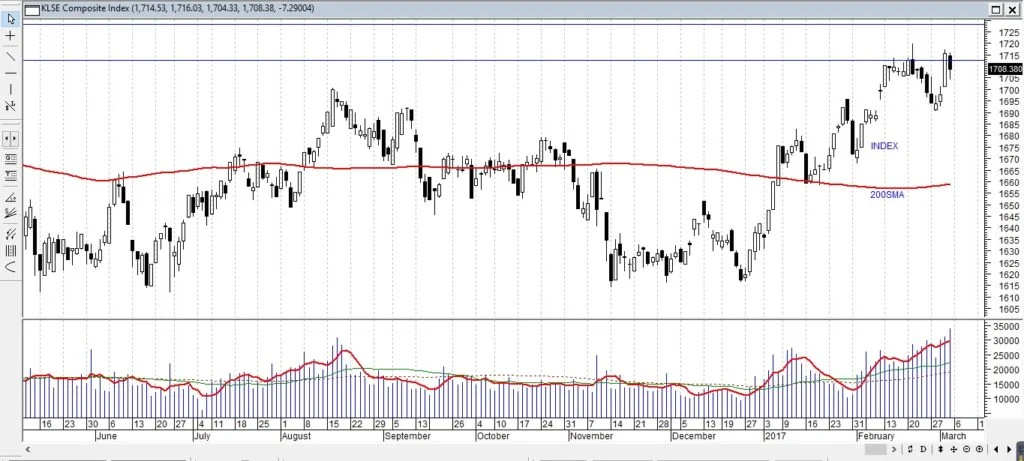The image size is (1024, 461).
Task: Choose the horizontal line drawing tool
Action: [x=10, y=73]
